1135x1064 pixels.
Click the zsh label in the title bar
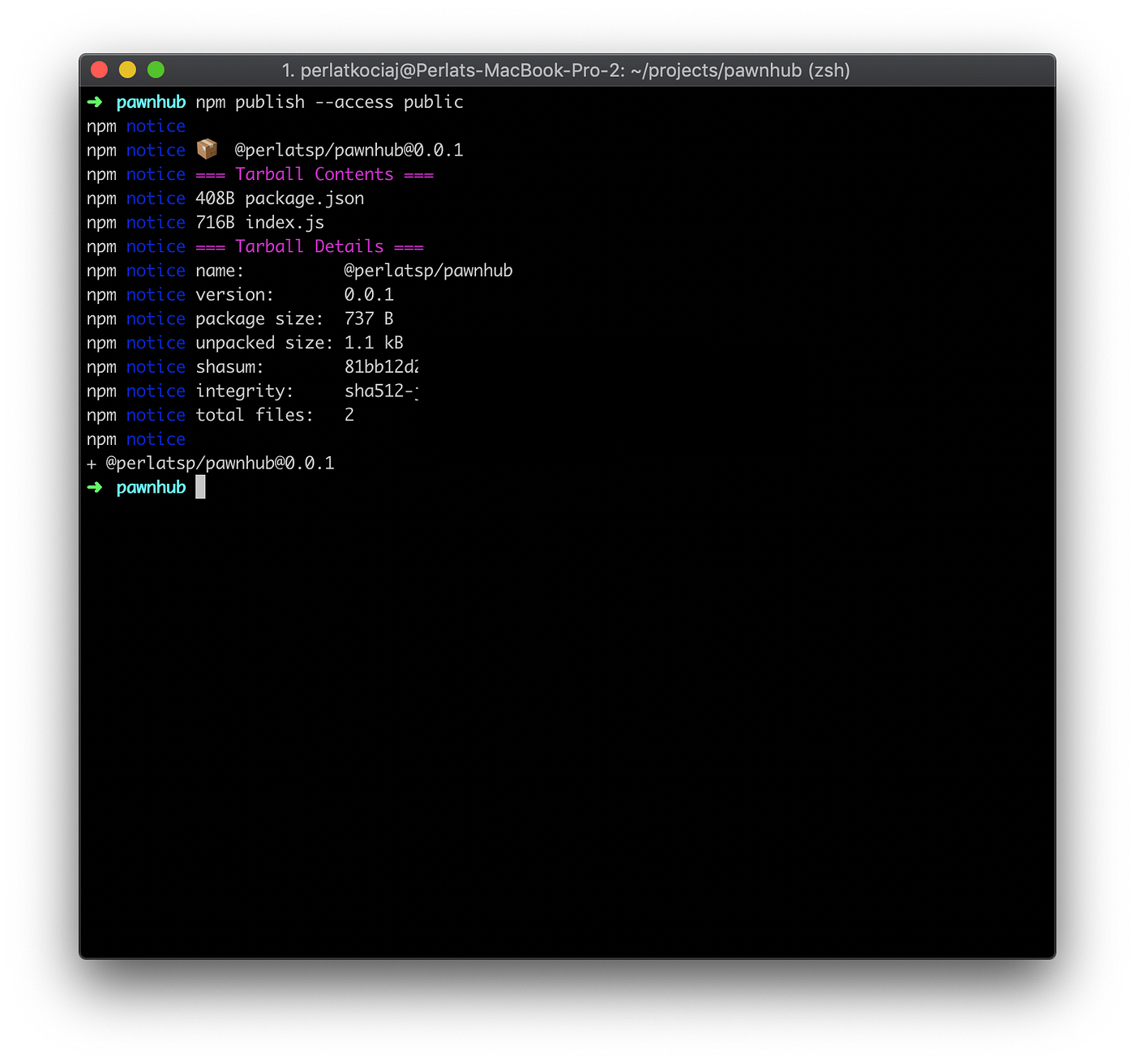[829, 71]
